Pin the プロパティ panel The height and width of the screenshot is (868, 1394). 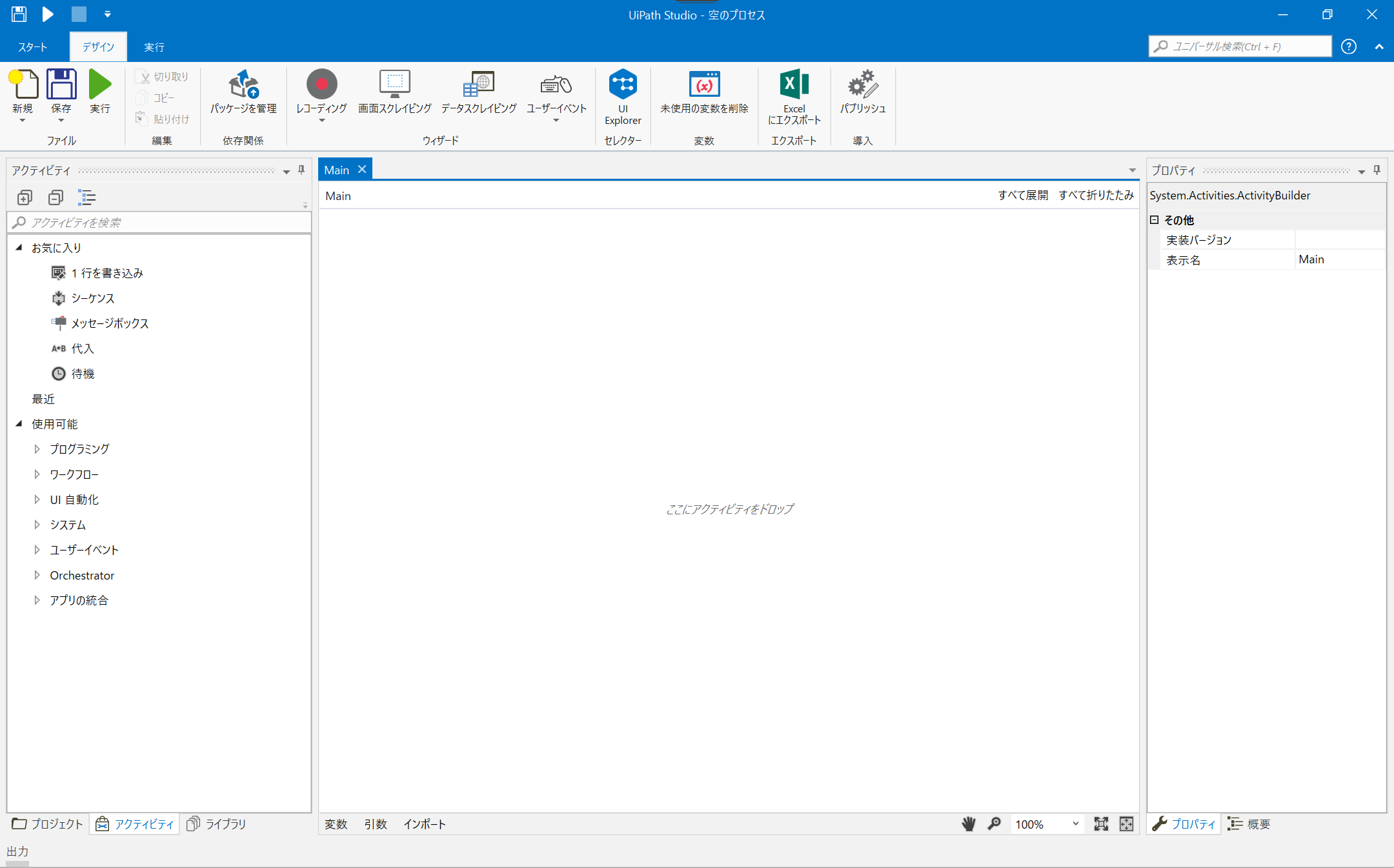click(x=1377, y=170)
